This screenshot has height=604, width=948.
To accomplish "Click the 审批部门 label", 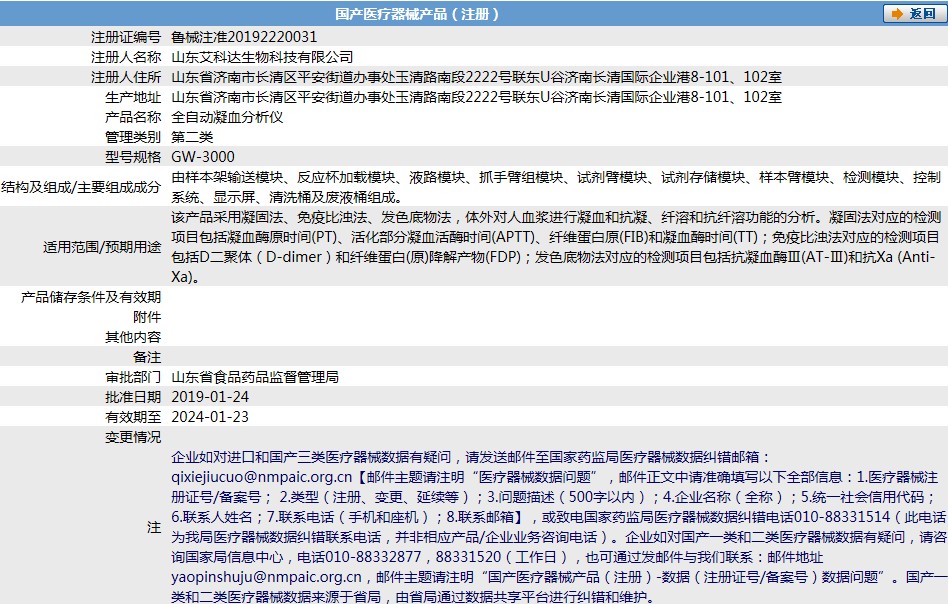I will (x=133, y=377).
